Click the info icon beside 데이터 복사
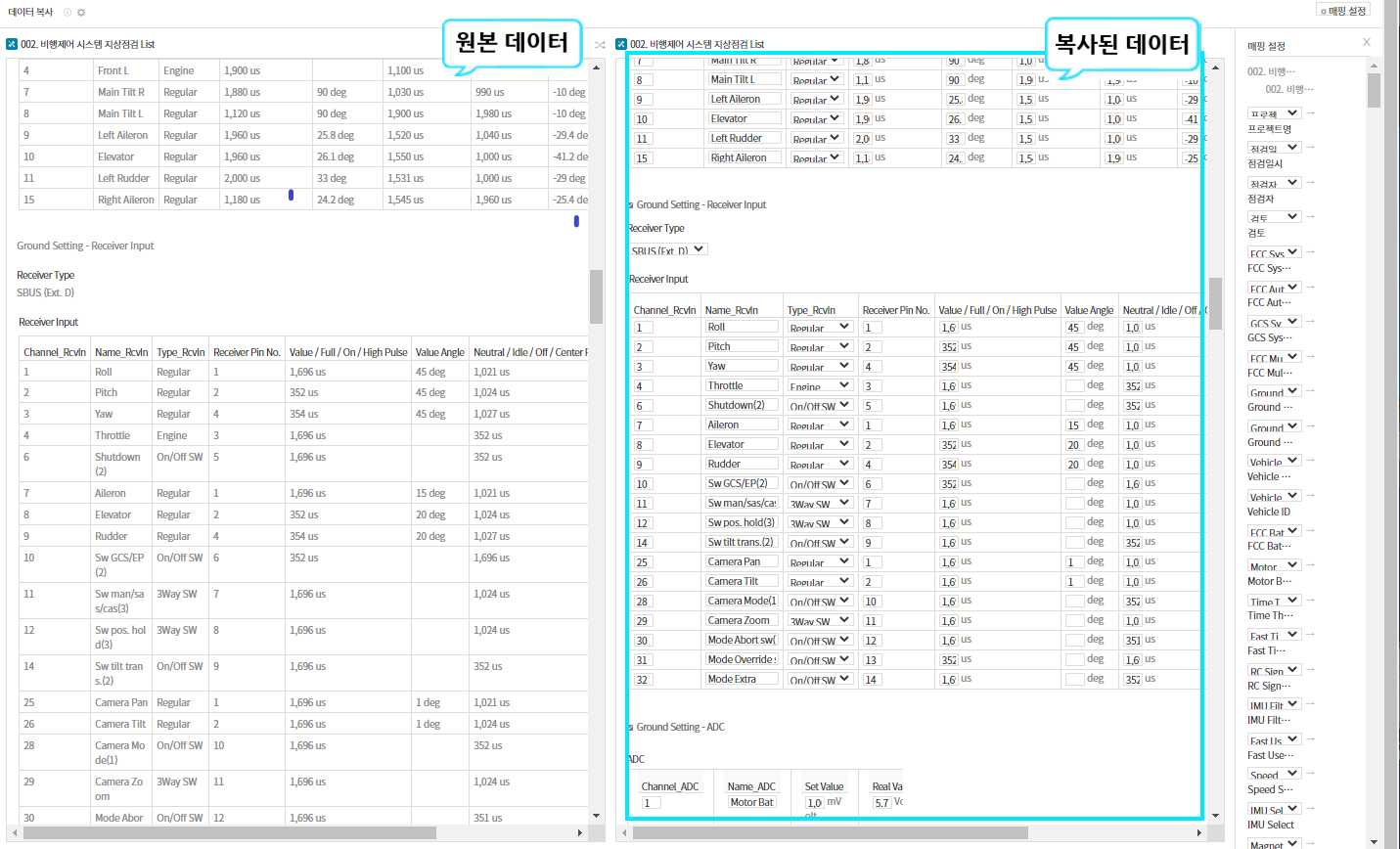The height and width of the screenshot is (849, 1400). 68,13
